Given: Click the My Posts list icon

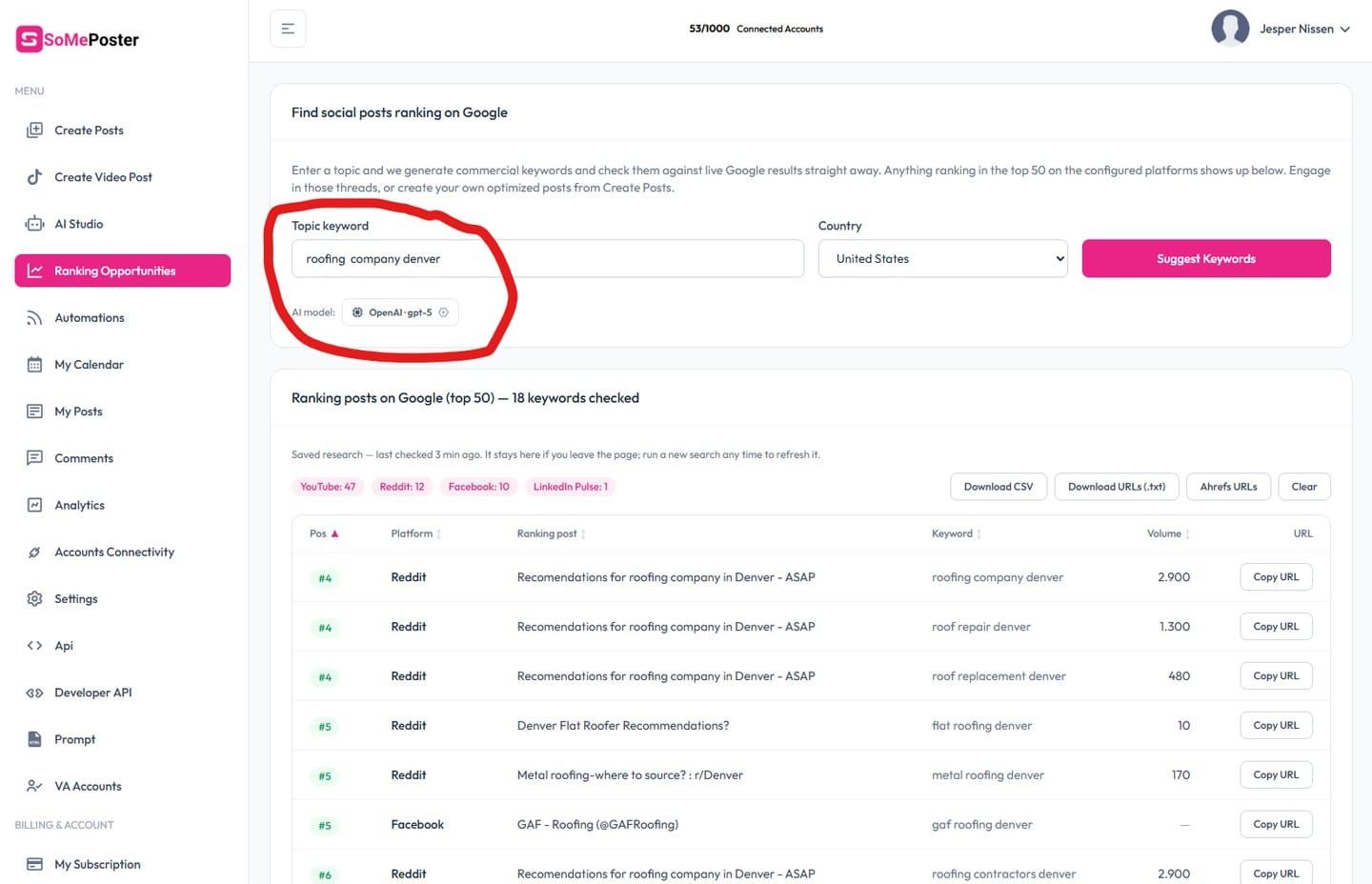Looking at the screenshot, I should click(34, 412).
